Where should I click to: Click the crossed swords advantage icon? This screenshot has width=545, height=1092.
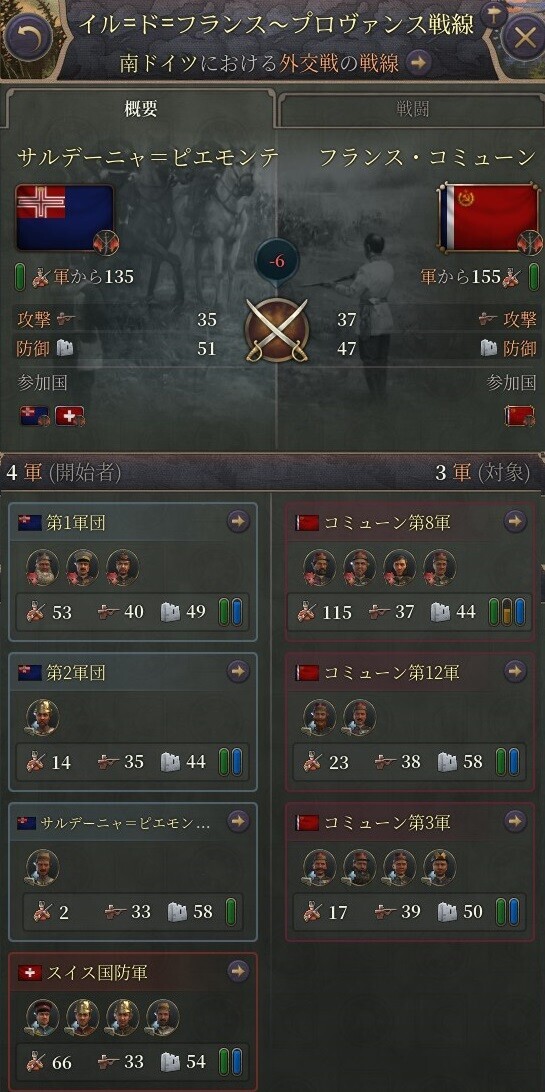[x=276, y=330]
